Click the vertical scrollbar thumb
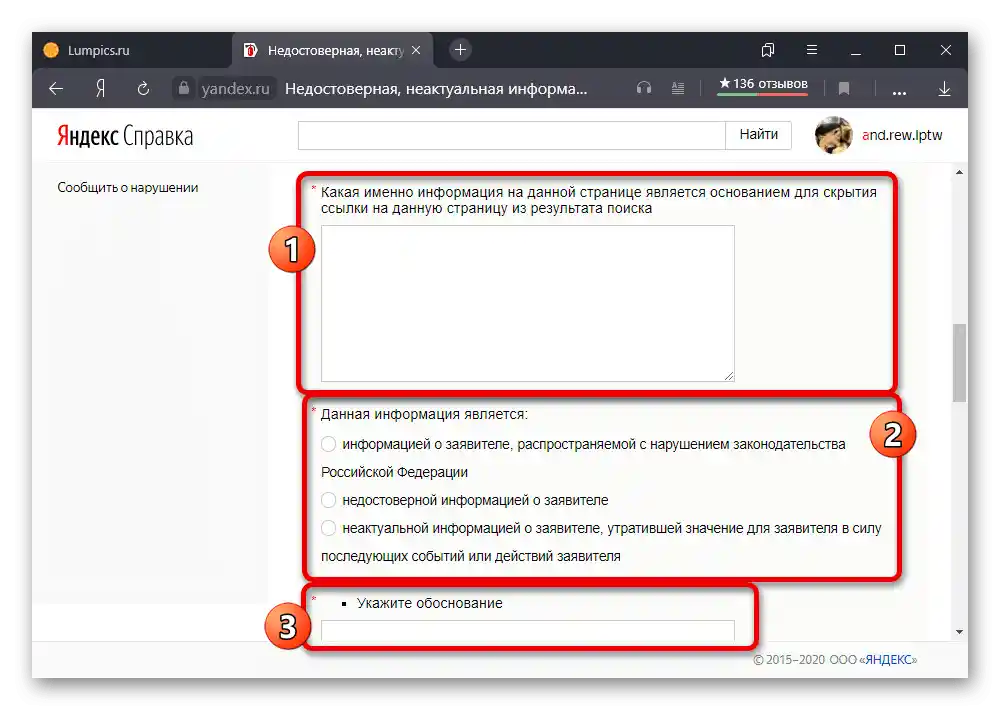Image resolution: width=1000 pixels, height=710 pixels. click(x=959, y=363)
